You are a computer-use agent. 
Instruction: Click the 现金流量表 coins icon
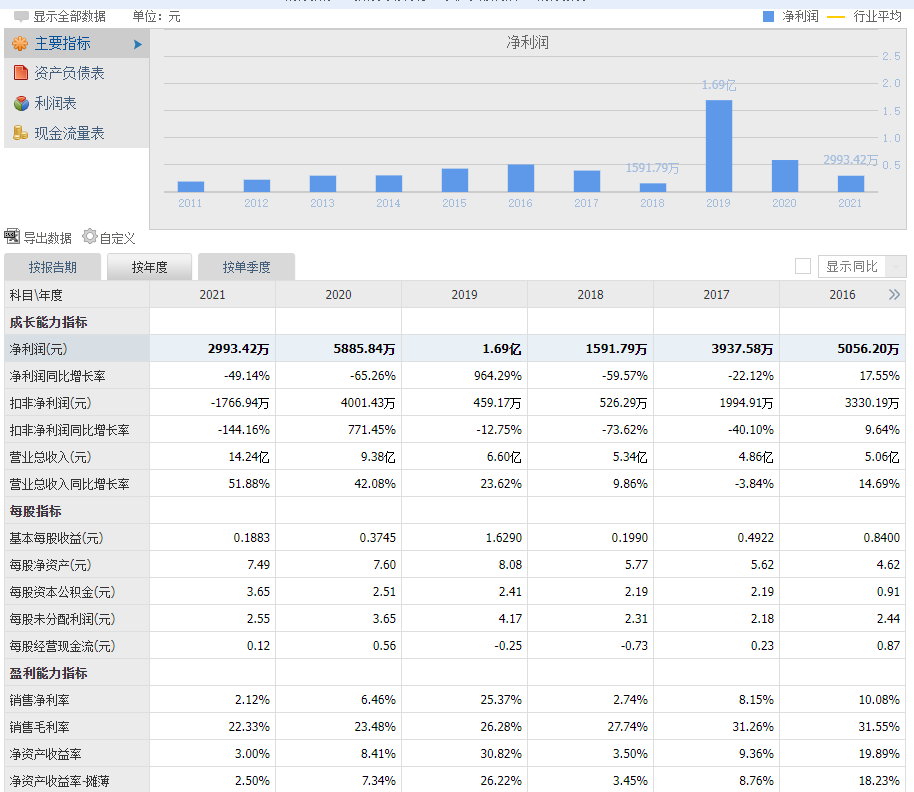(x=20, y=133)
